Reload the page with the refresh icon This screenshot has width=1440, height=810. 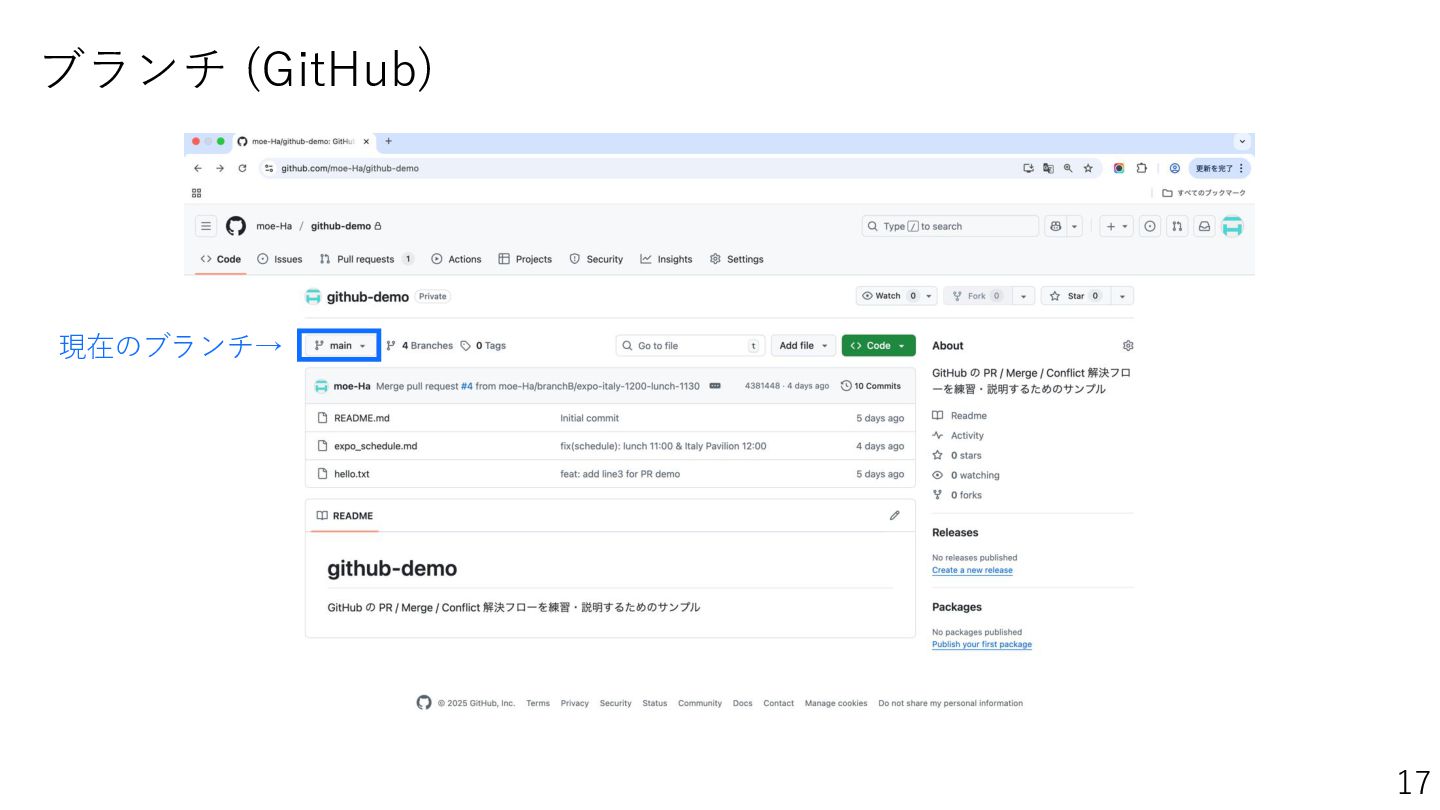tap(242, 168)
